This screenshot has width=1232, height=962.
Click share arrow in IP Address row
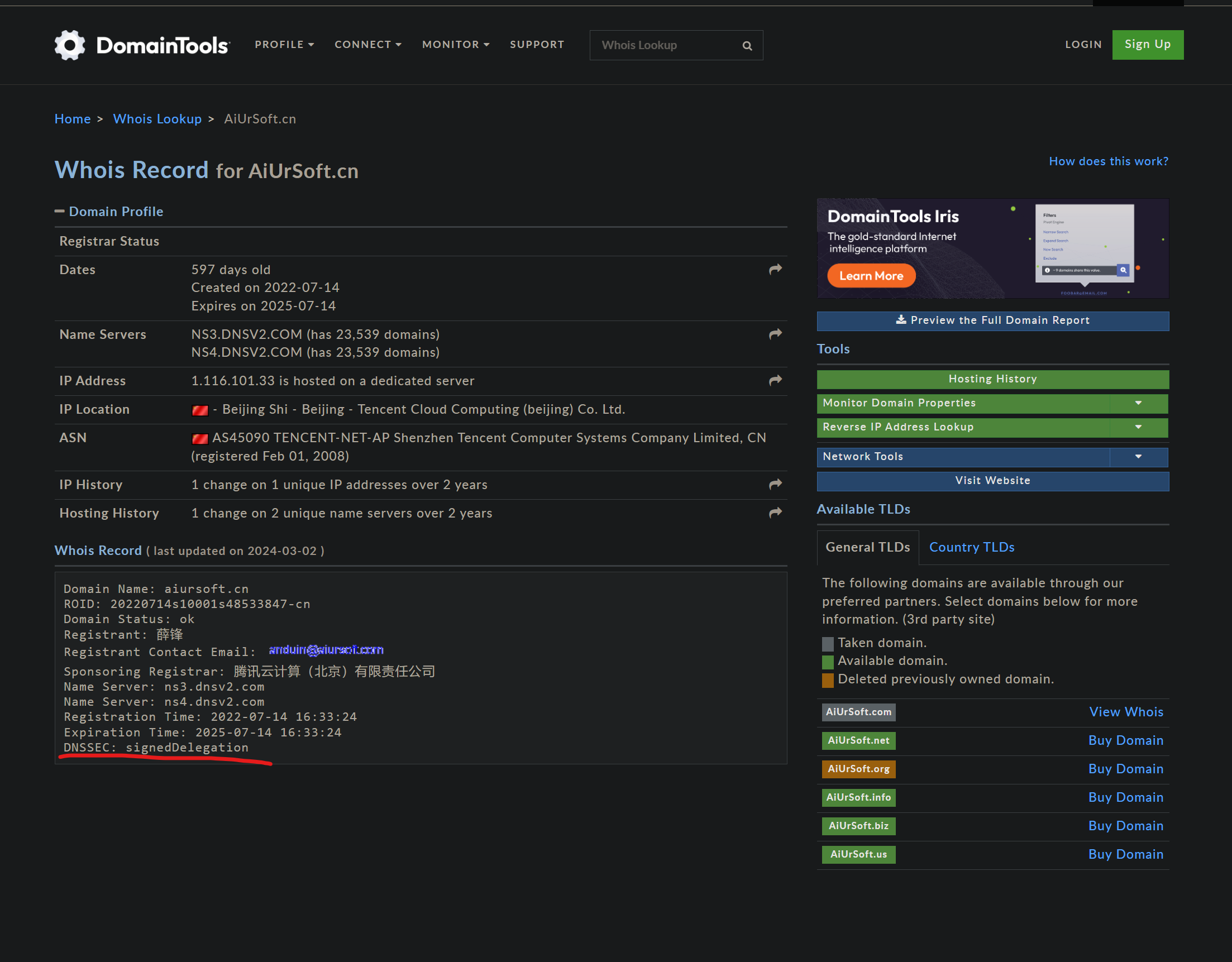pyautogui.click(x=775, y=381)
